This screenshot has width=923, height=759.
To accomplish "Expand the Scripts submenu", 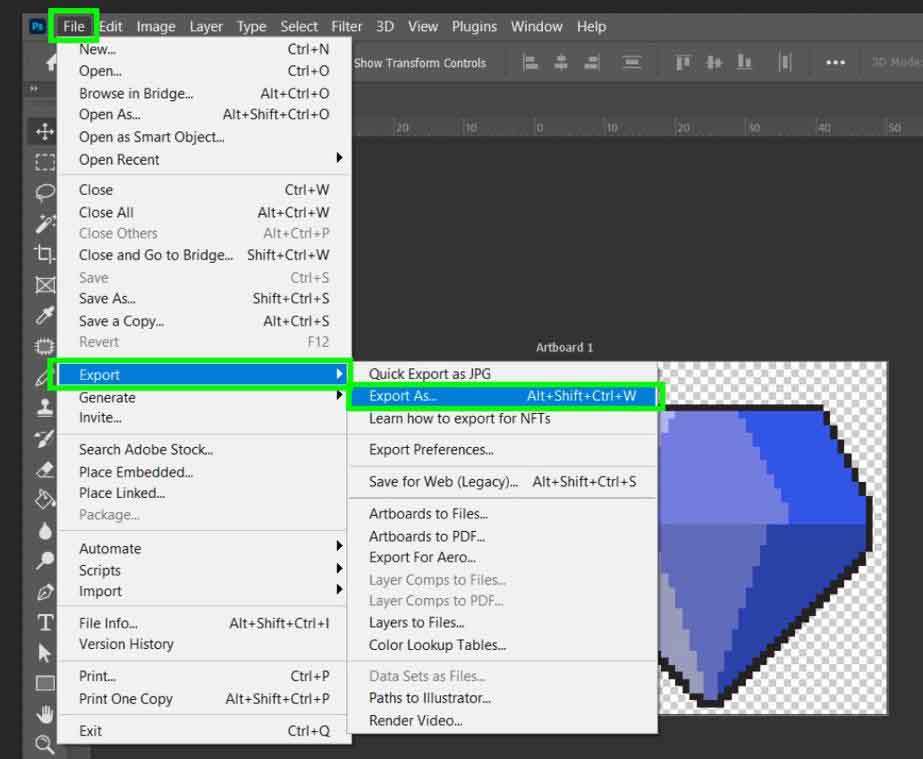I will [x=205, y=570].
